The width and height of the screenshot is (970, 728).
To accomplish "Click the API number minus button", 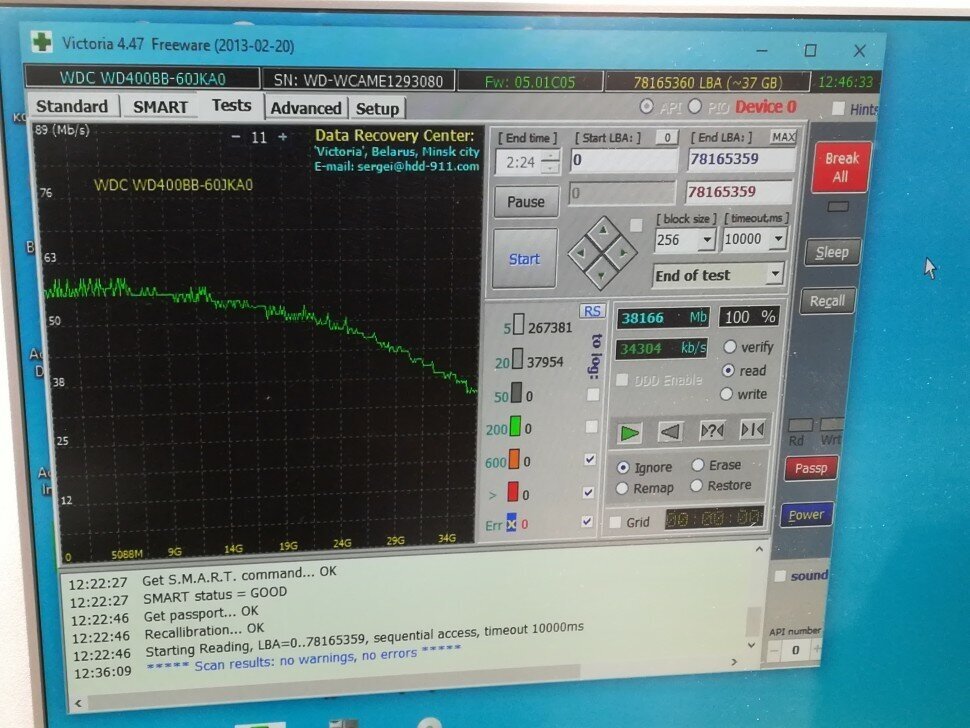I will (x=774, y=651).
